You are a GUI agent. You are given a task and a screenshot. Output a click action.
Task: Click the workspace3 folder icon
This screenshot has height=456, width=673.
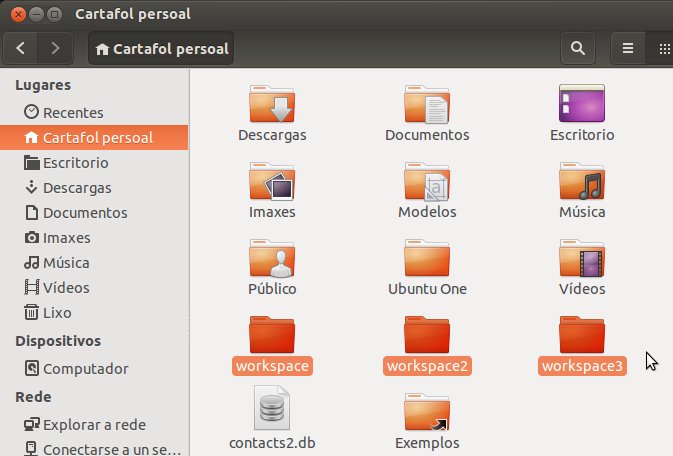coord(582,334)
